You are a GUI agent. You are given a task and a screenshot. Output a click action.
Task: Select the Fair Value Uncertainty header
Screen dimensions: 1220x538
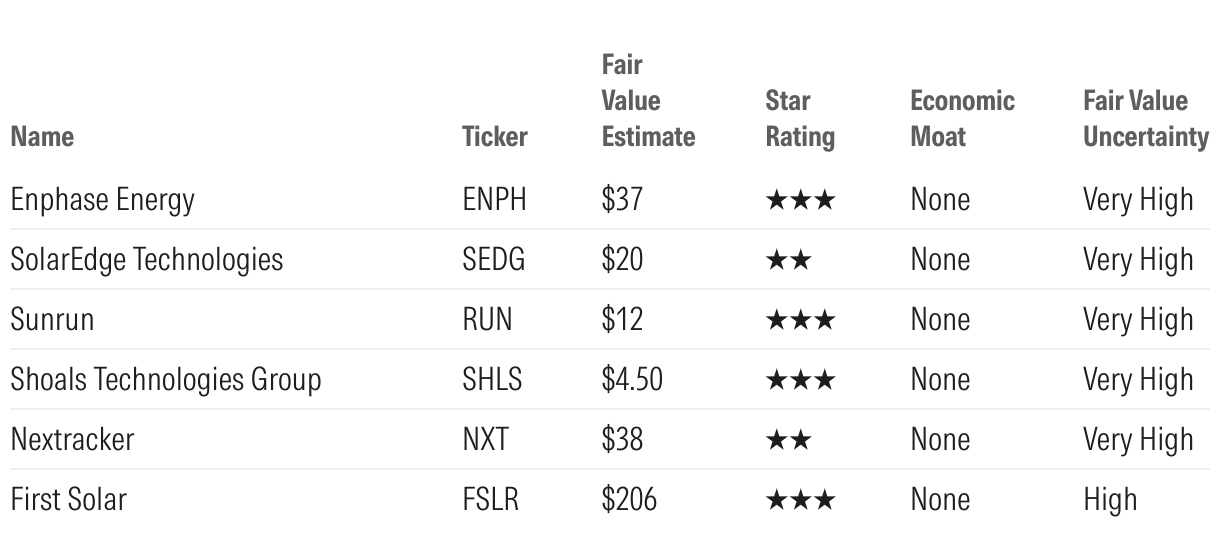tap(1145, 118)
